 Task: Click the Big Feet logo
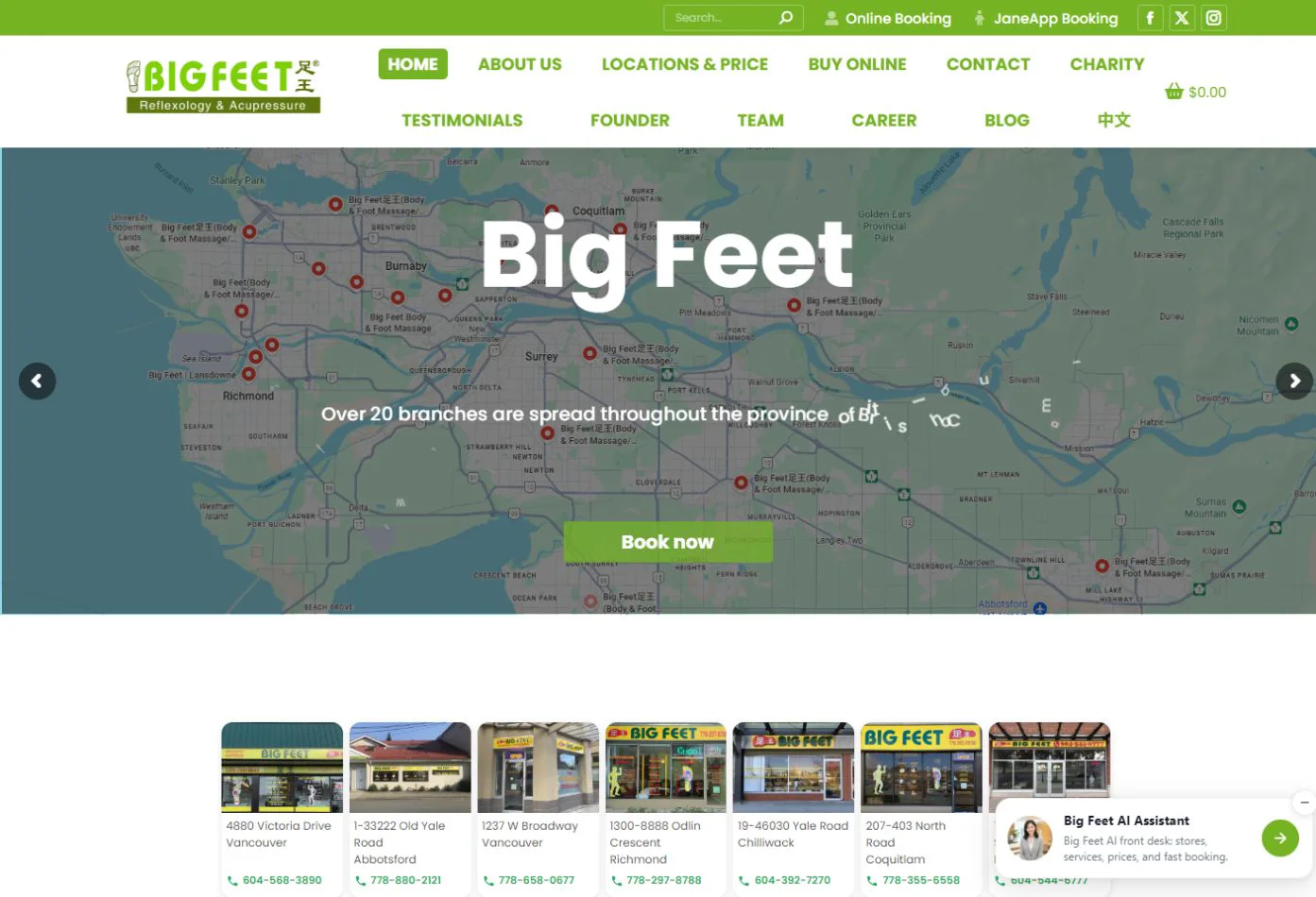[223, 86]
